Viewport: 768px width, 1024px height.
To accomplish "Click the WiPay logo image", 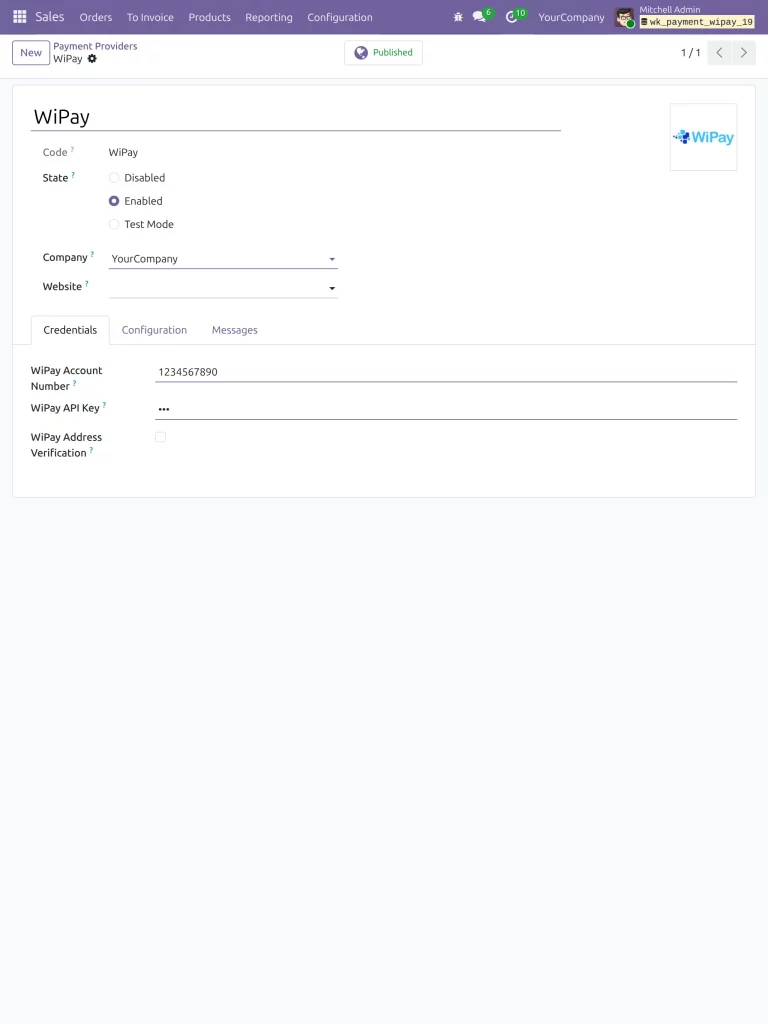I will tap(703, 137).
